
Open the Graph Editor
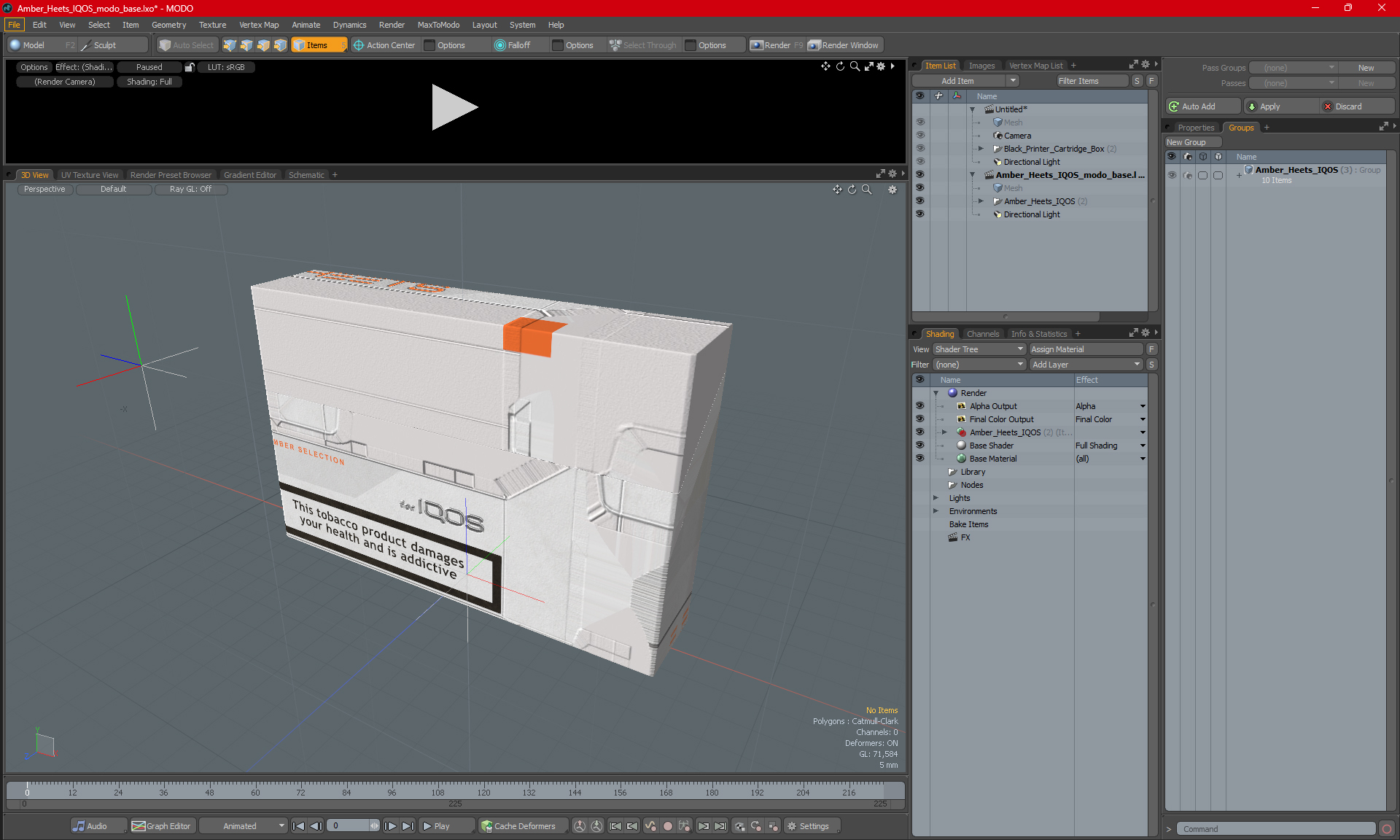[x=162, y=826]
